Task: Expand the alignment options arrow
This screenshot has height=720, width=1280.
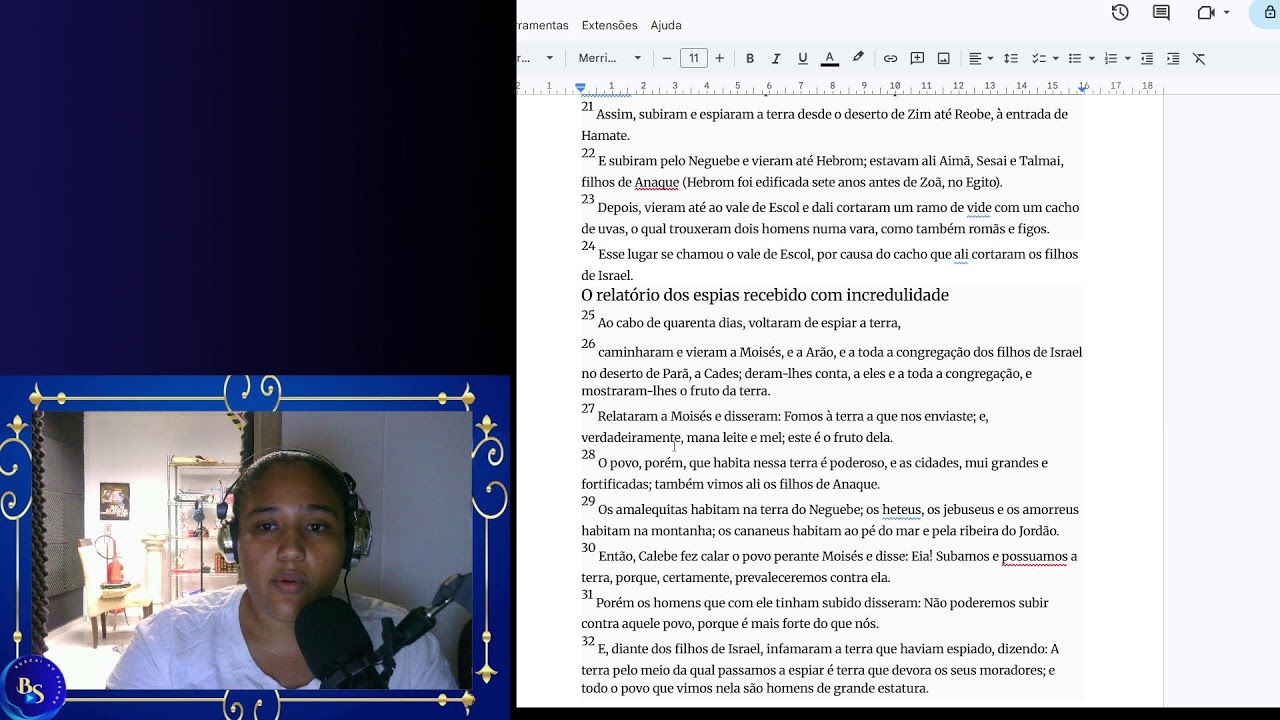Action: pyautogui.click(x=990, y=58)
